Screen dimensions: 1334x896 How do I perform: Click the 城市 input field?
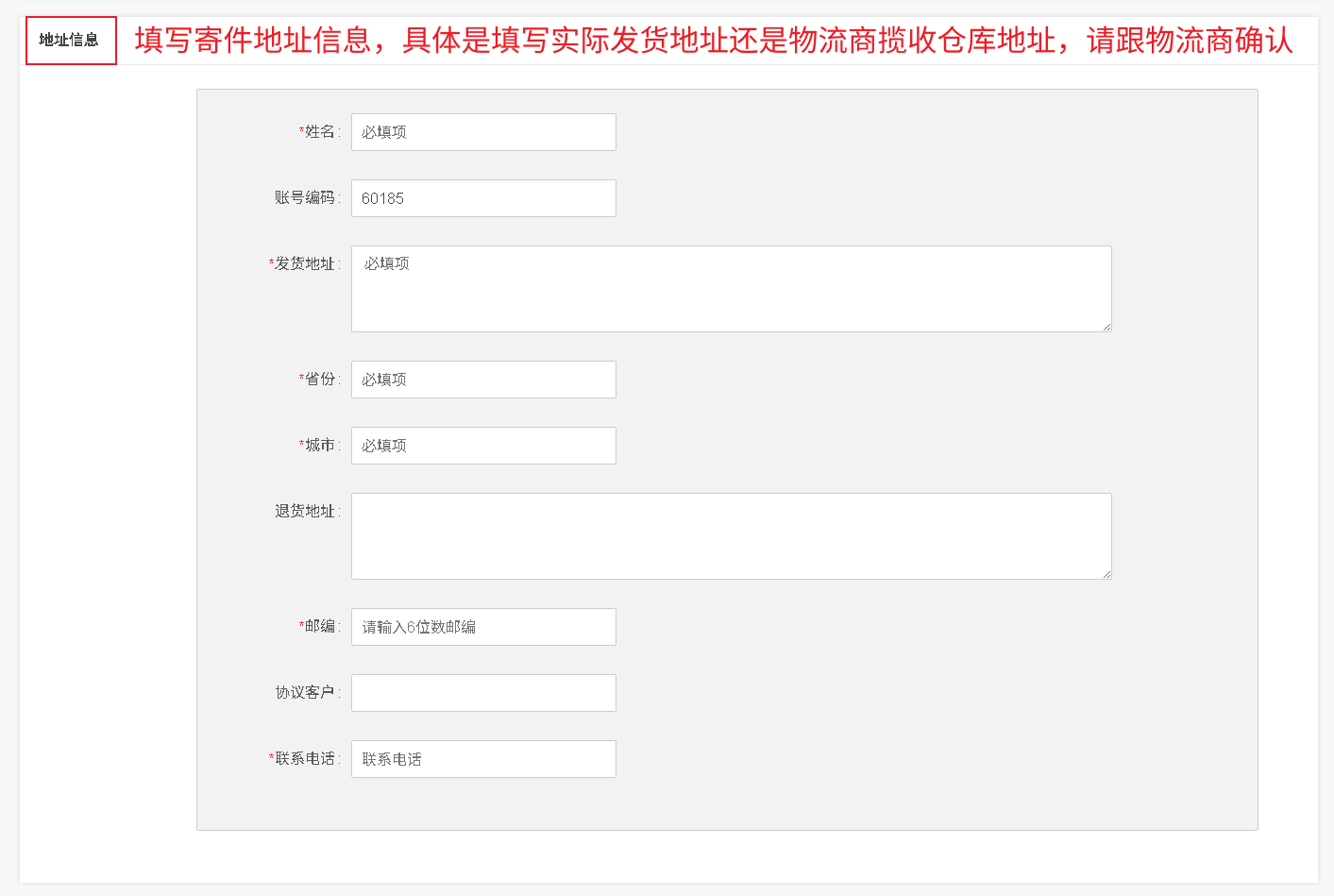(483, 446)
